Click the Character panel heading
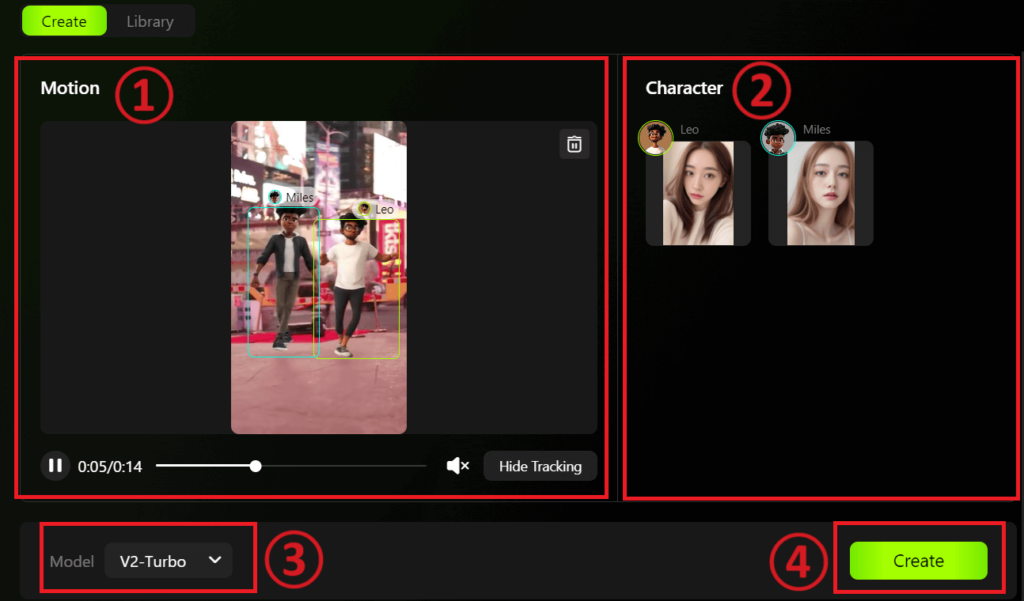Viewport: 1024px width, 601px height. (x=684, y=88)
